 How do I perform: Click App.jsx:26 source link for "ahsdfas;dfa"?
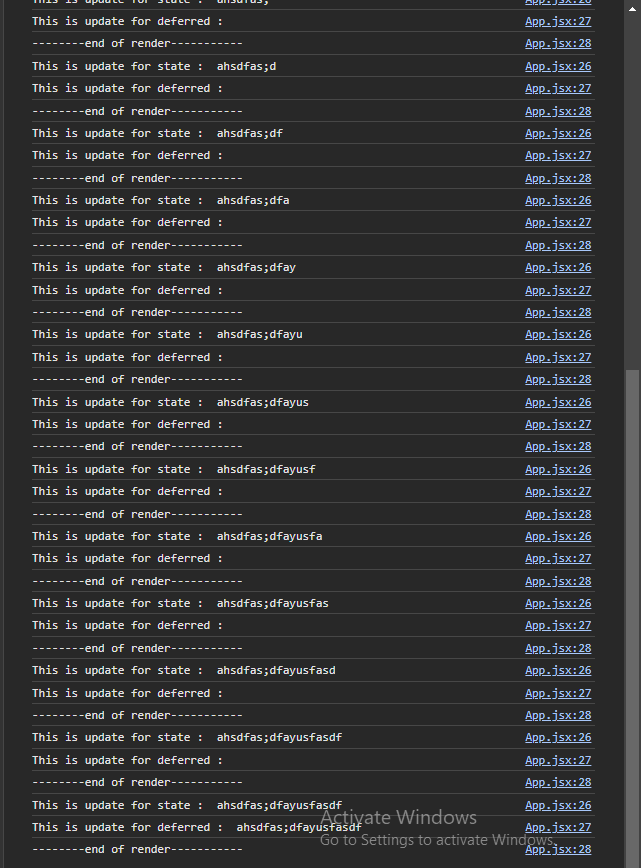558,200
